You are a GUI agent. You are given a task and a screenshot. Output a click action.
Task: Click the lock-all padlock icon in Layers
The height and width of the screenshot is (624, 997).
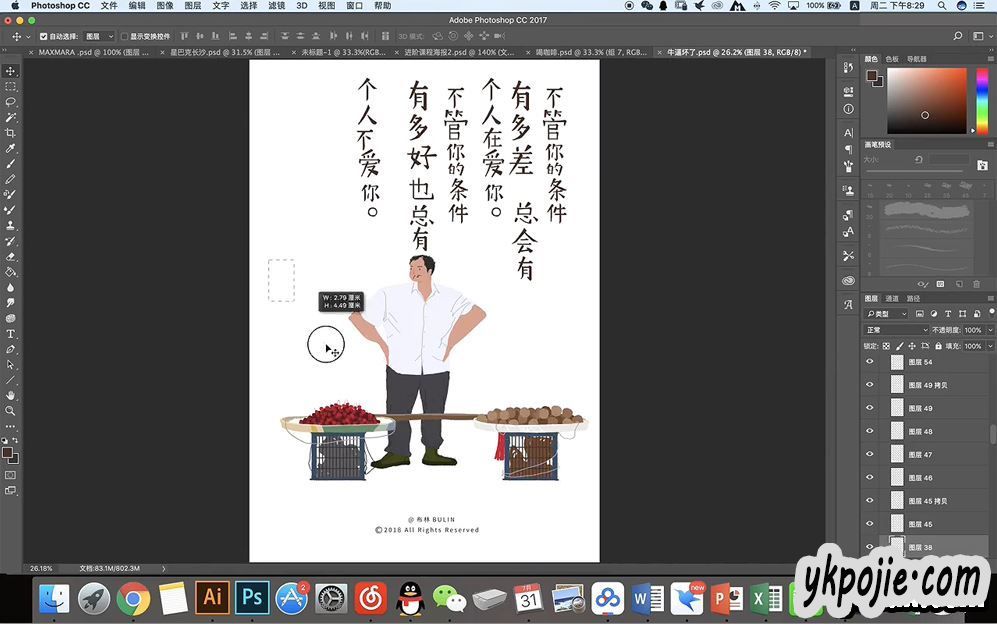pos(936,346)
